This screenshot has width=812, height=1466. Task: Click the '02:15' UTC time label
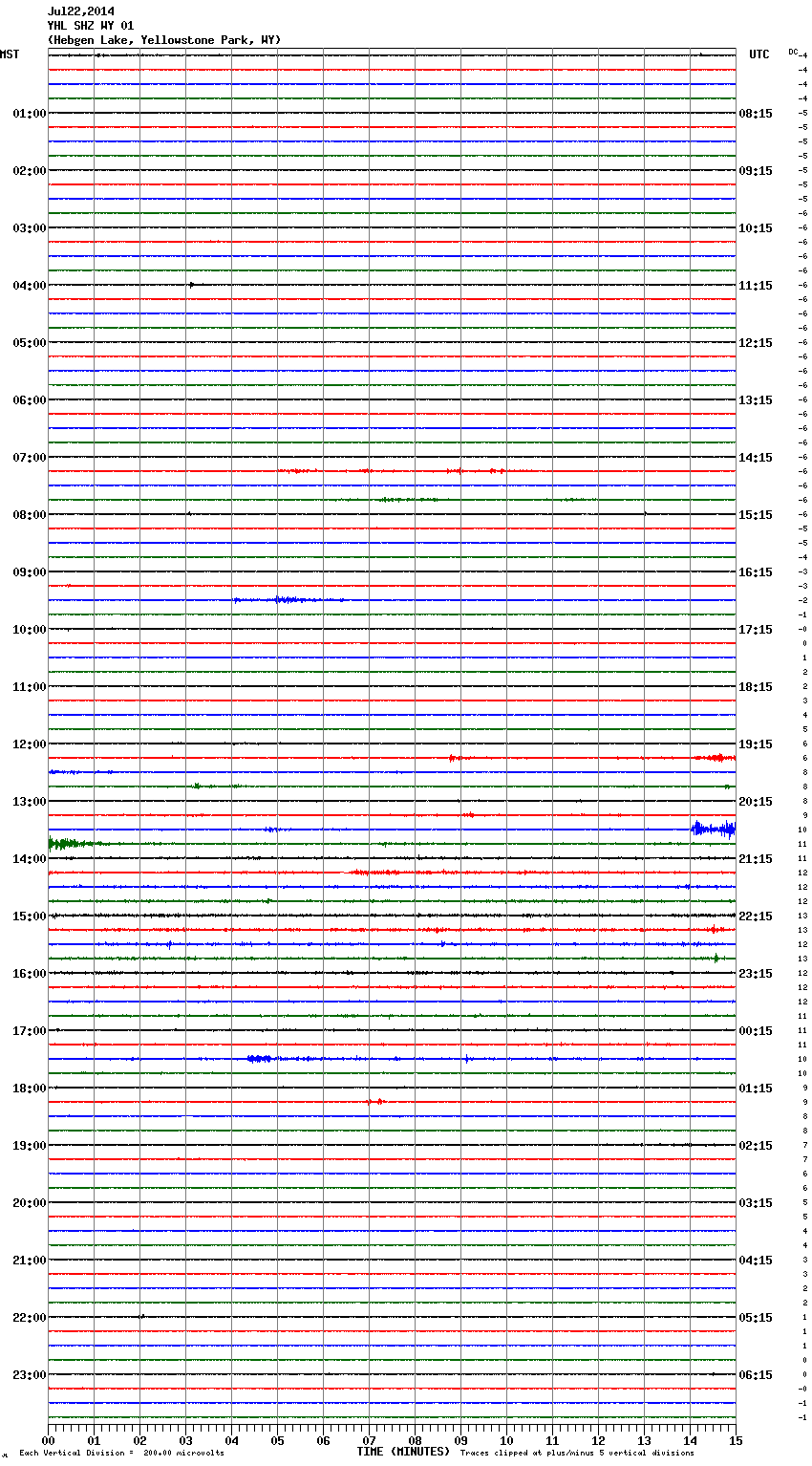tap(756, 1146)
